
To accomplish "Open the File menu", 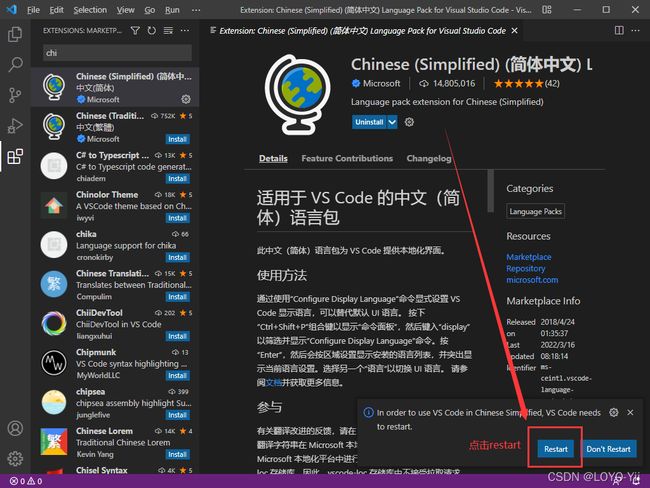I will [33, 10].
